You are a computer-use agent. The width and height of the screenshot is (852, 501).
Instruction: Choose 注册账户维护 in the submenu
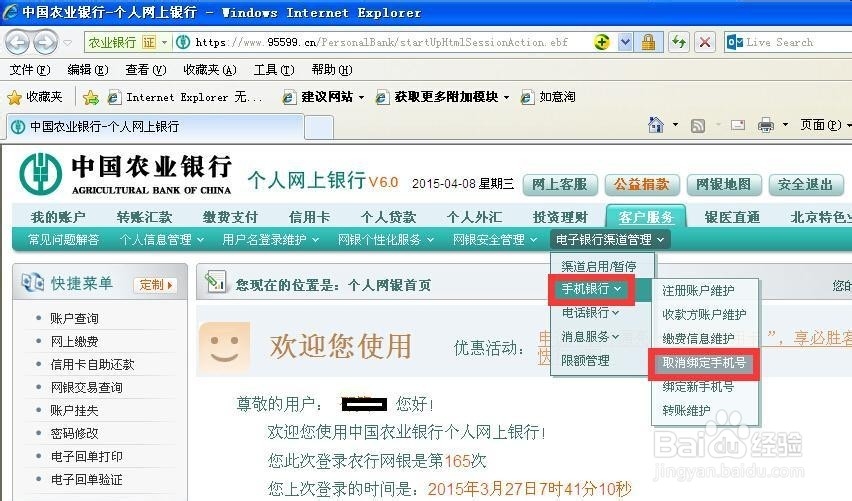pyautogui.click(x=698, y=291)
